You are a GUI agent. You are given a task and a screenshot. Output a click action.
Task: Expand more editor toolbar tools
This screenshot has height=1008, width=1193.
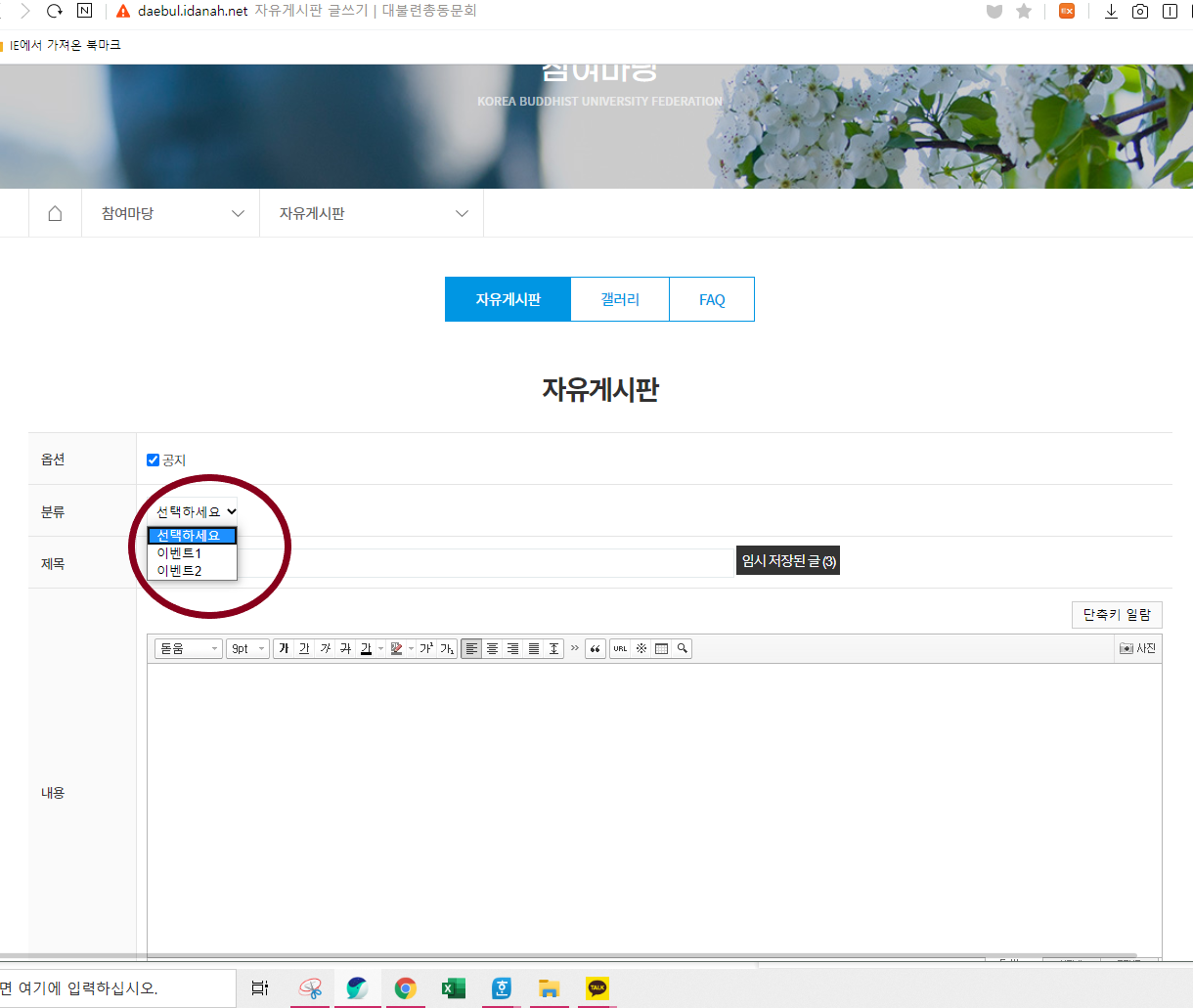(x=575, y=648)
